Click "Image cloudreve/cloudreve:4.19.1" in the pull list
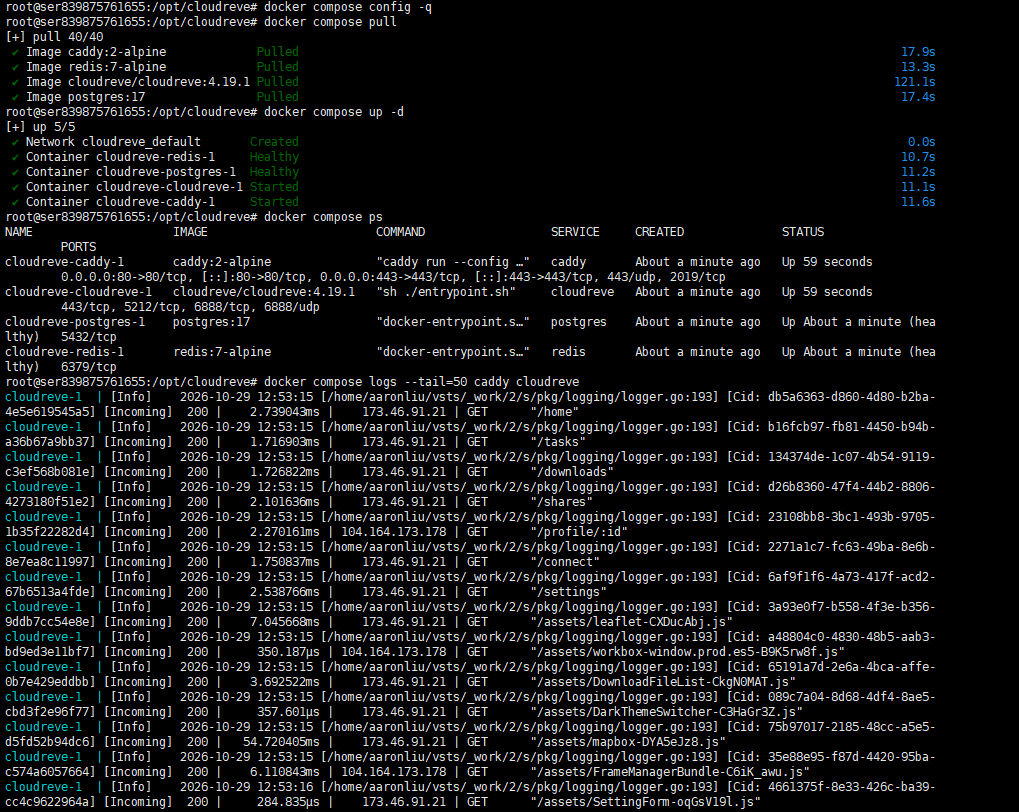The width and height of the screenshot is (1019, 812). 138,82
